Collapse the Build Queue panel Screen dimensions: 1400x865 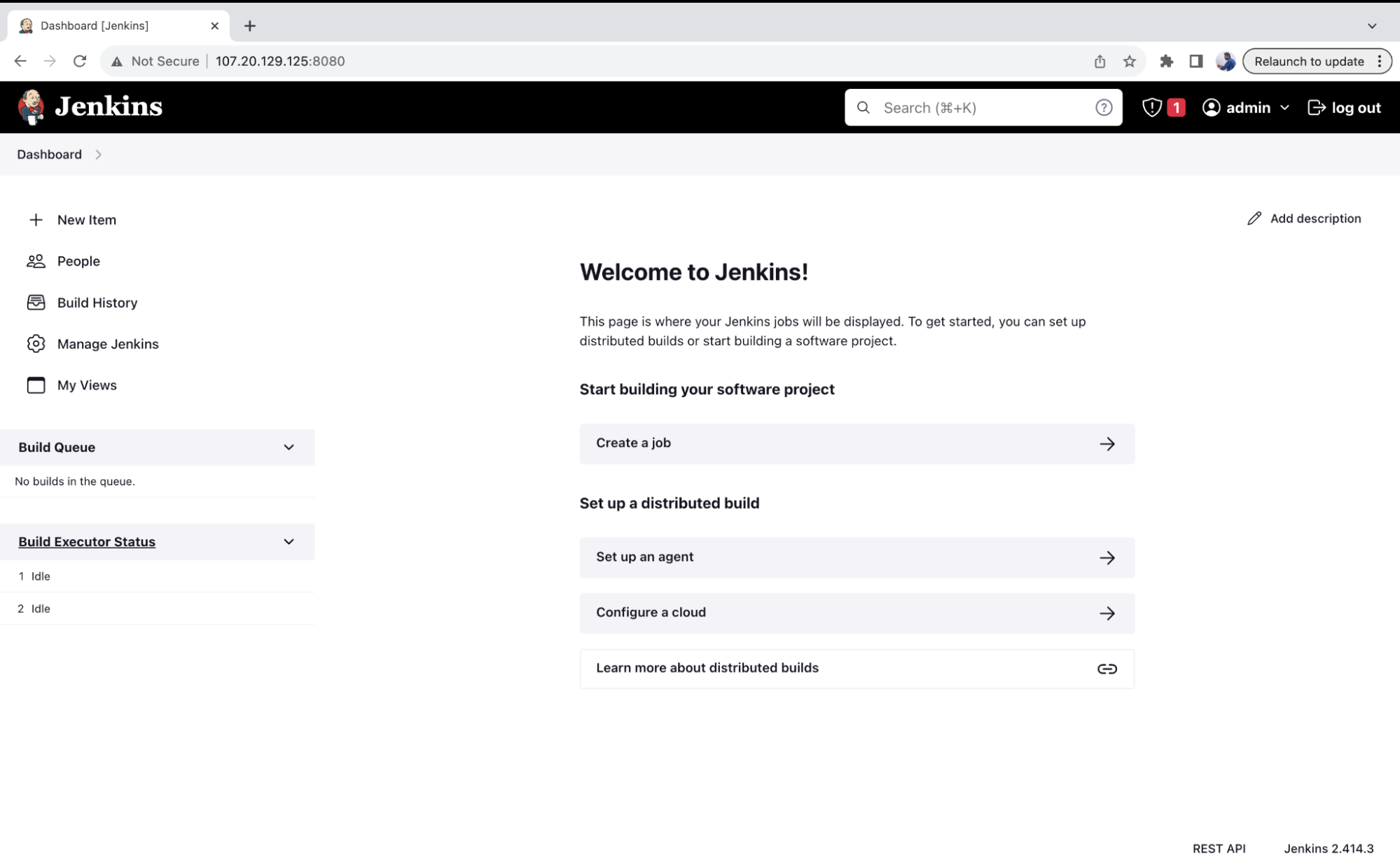[x=288, y=447]
